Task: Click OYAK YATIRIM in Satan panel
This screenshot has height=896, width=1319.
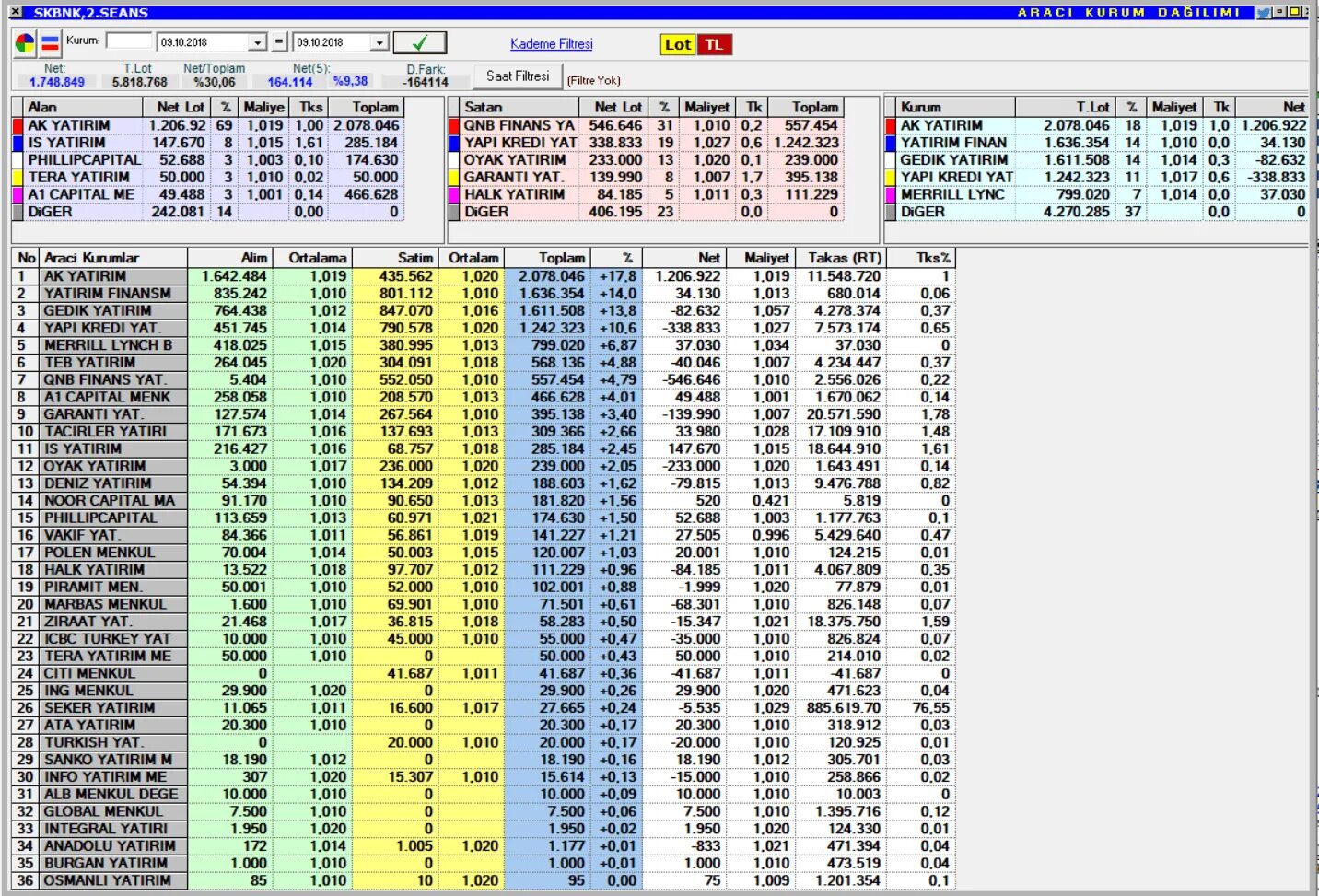Action: (515, 159)
